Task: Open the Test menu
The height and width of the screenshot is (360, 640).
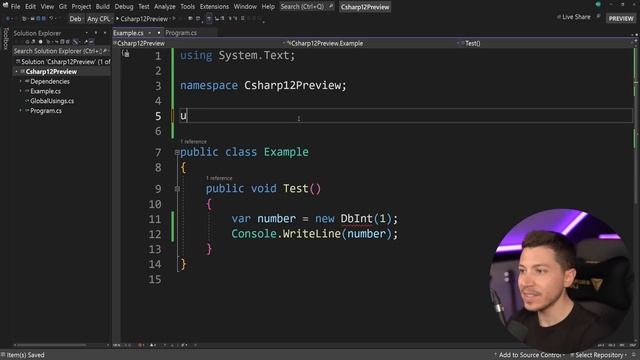Action: tap(144, 7)
